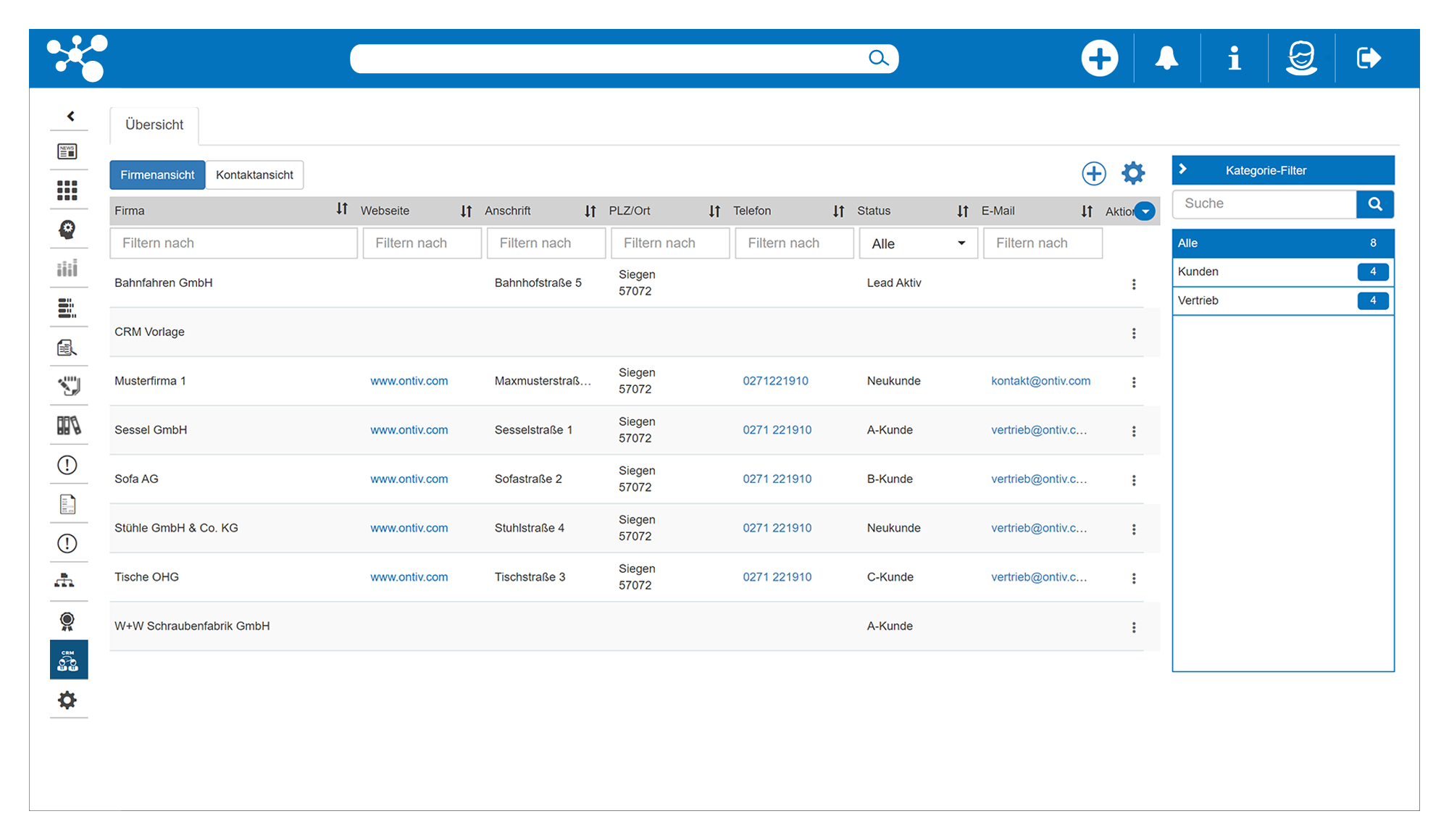Image resolution: width=1449 pixels, height=840 pixels.
Task: Open actions menu for Sofa AG row
Action: (1134, 480)
